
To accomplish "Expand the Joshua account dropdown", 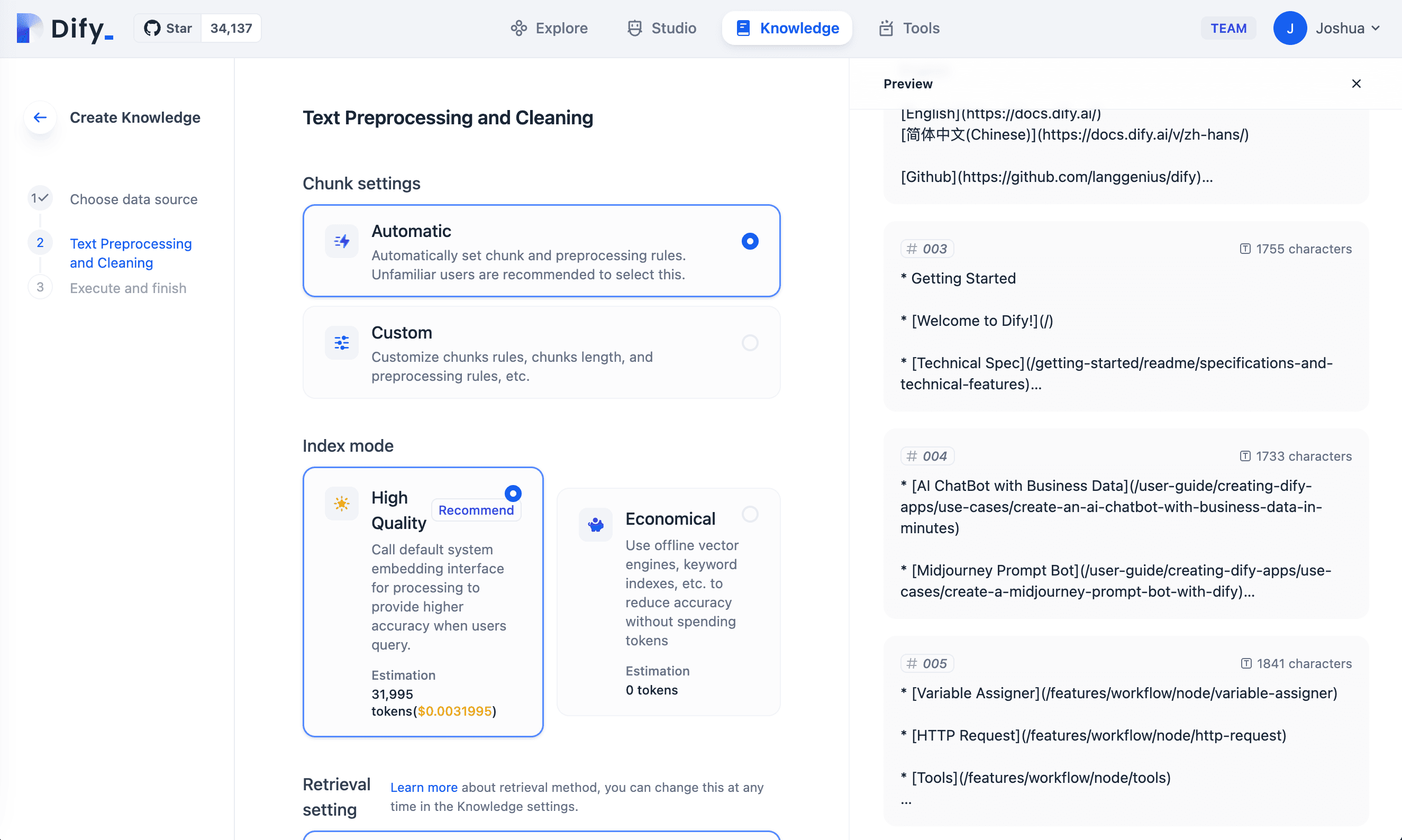I will point(1376,29).
